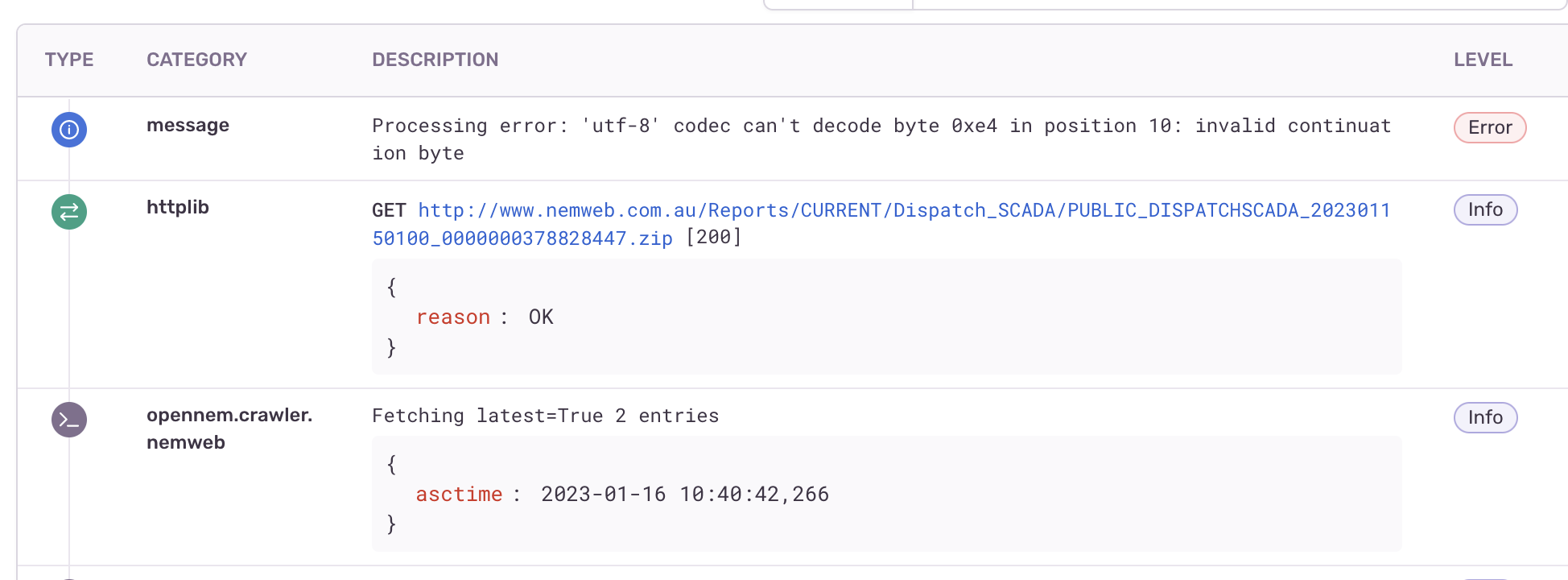Image resolution: width=1568 pixels, height=580 pixels.
Task: Click the message row's circular type indicator
Action: (x=69, y=129)
